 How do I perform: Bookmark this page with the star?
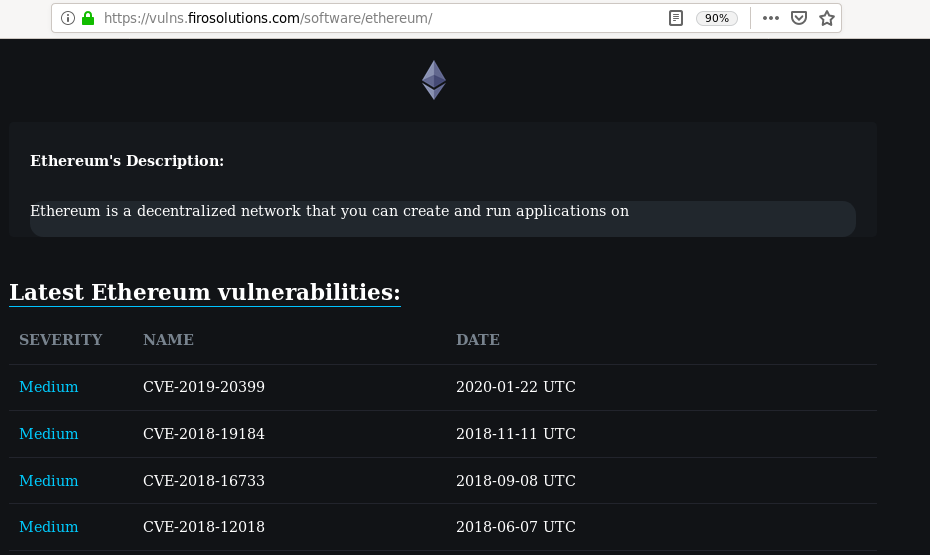pyautogui.click(x=827, y=18)
